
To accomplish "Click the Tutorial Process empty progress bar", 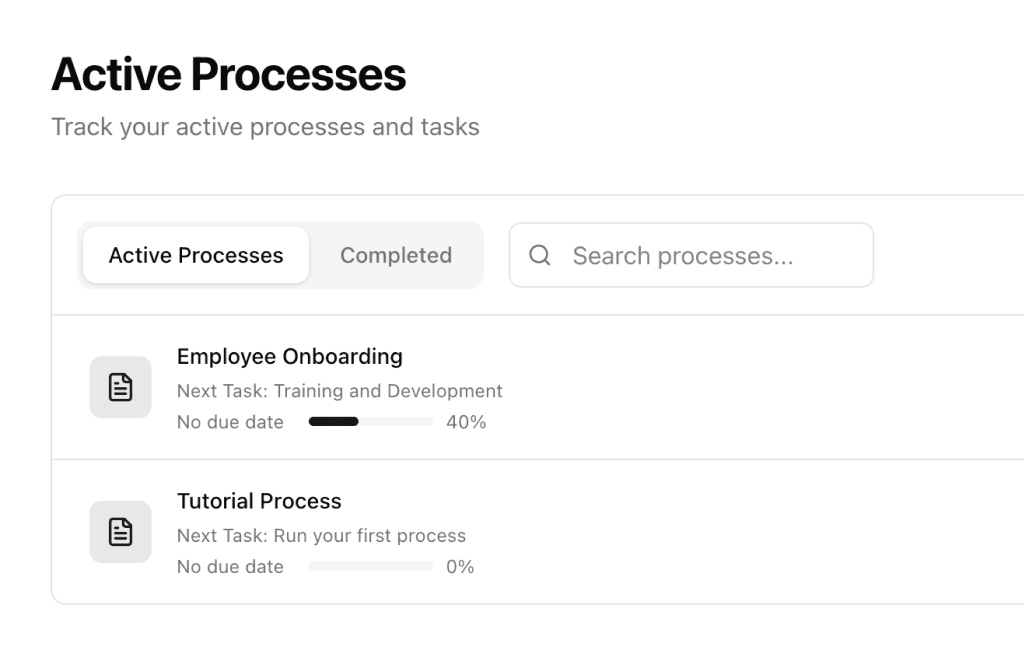I will point(370,566).
